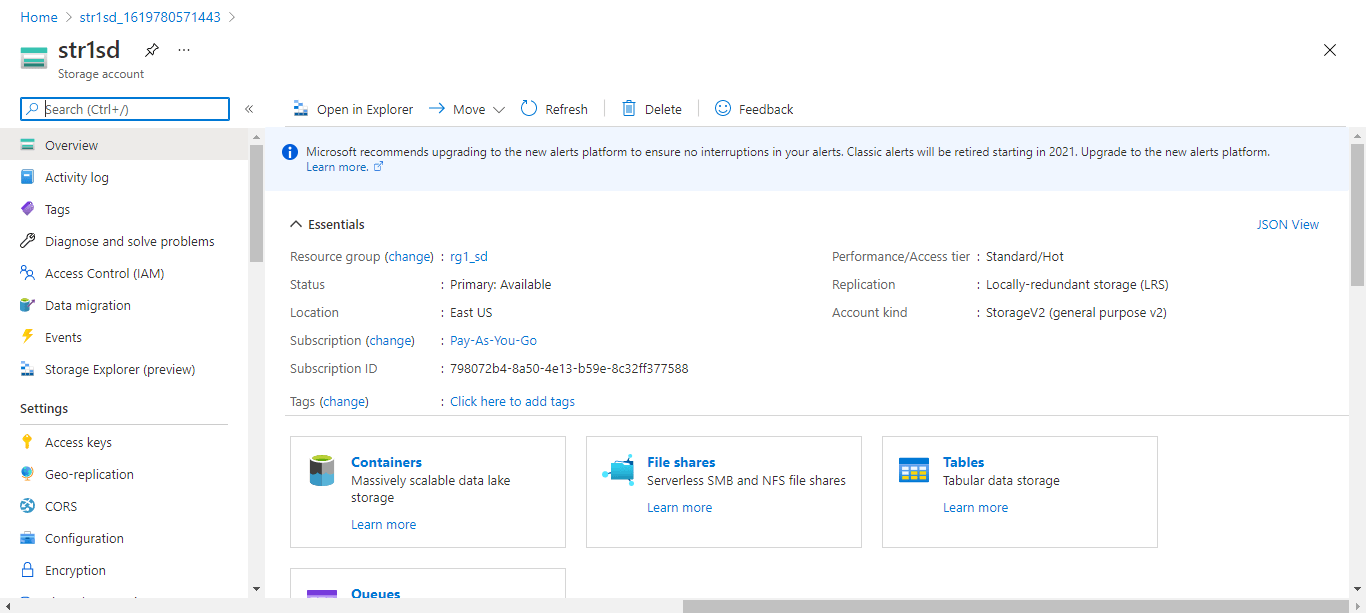
Task: Click the Open in Explorer button label
Action: [x=365, y=110]
